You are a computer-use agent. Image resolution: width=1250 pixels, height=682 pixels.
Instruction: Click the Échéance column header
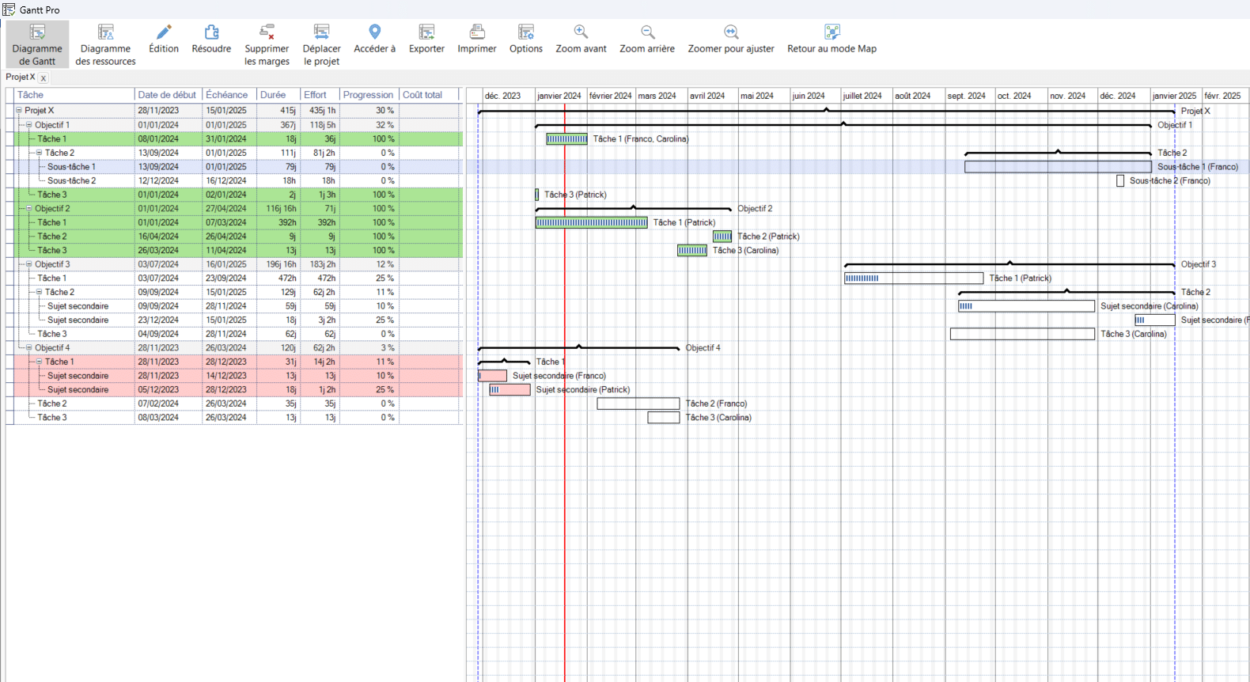click(226, 95)
